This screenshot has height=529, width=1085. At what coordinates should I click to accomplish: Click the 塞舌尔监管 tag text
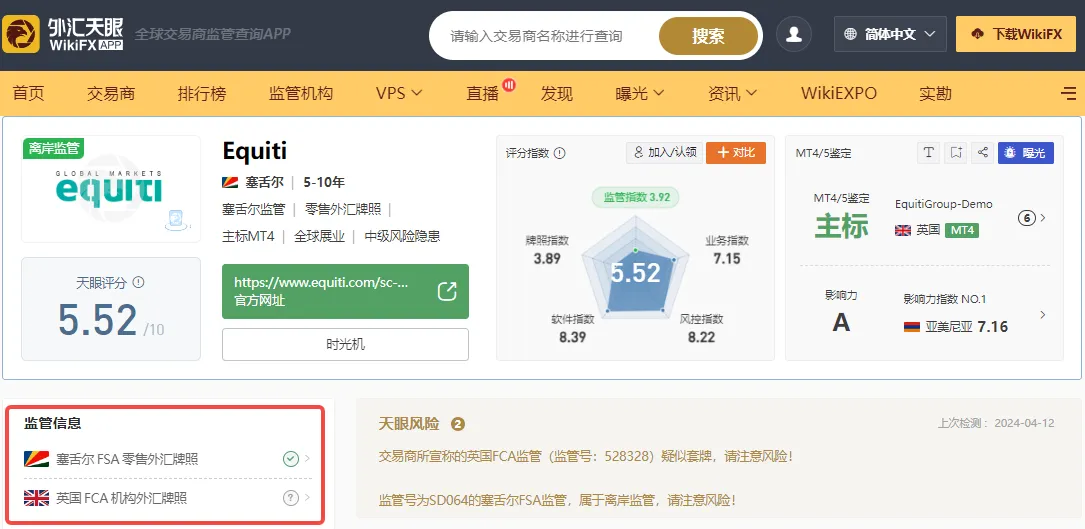pos(253,209)
